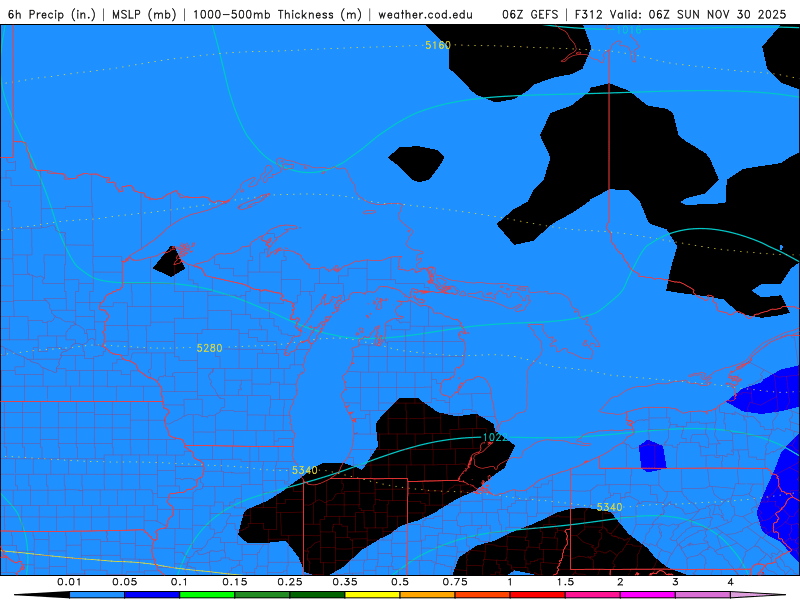Select the bright green 0.1–0.15 legend swatch
The height and width of the screenshot is (600, 800).
(x=207, y=595)
